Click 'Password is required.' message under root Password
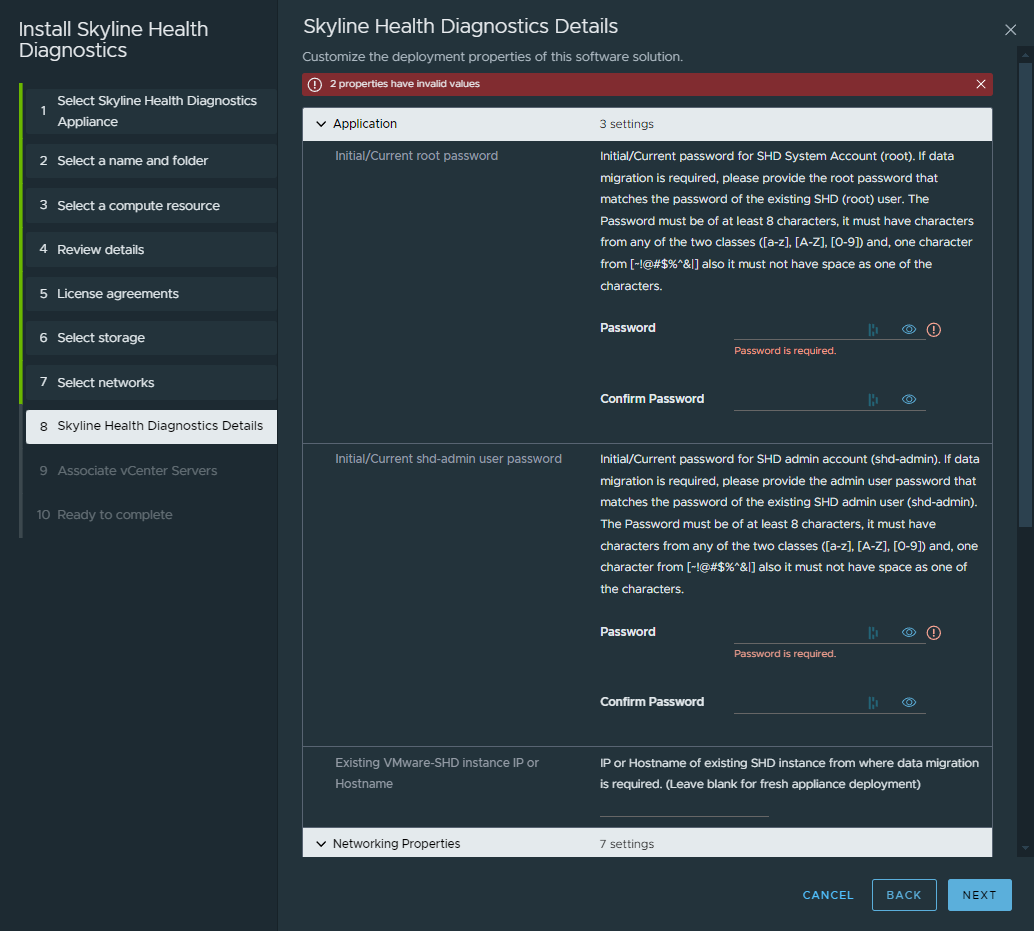This screenshot has width=1034, height=931. click(x=785, y=351)
